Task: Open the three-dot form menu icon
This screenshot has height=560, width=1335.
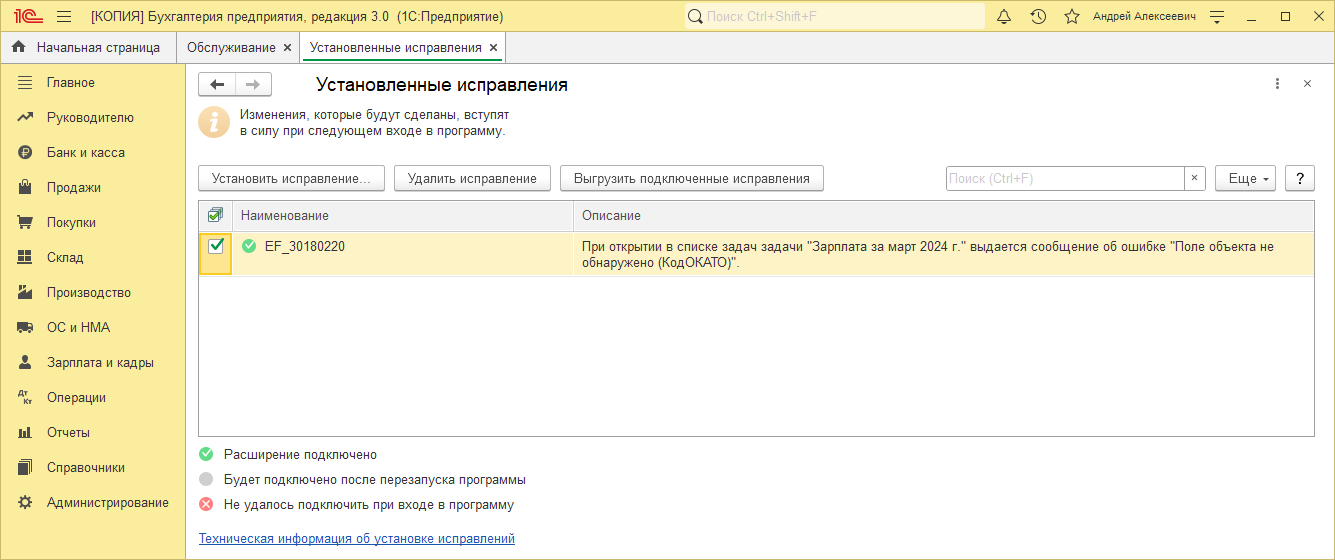Action: 1277,84
